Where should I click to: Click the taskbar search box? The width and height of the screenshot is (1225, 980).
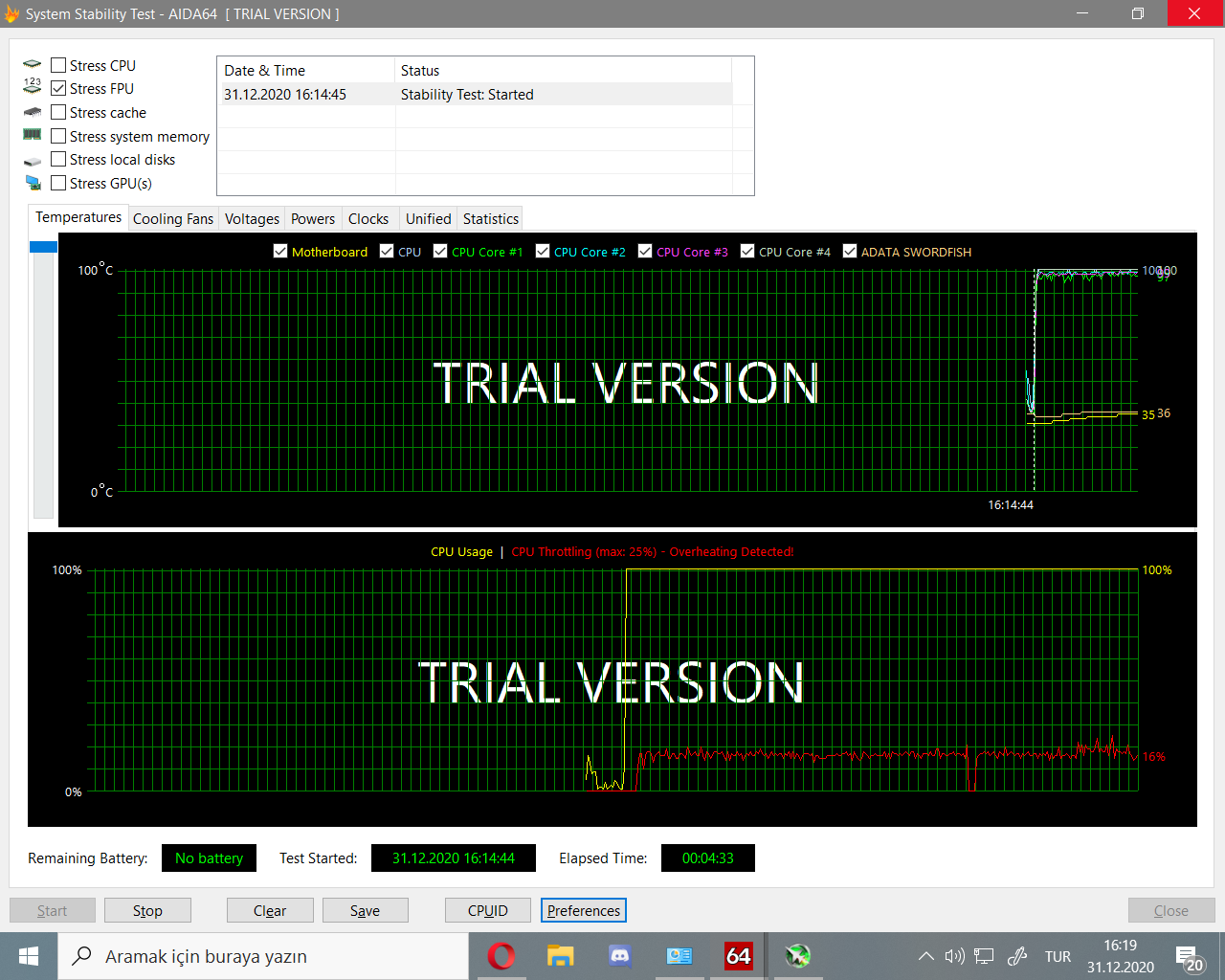point(263,956)
